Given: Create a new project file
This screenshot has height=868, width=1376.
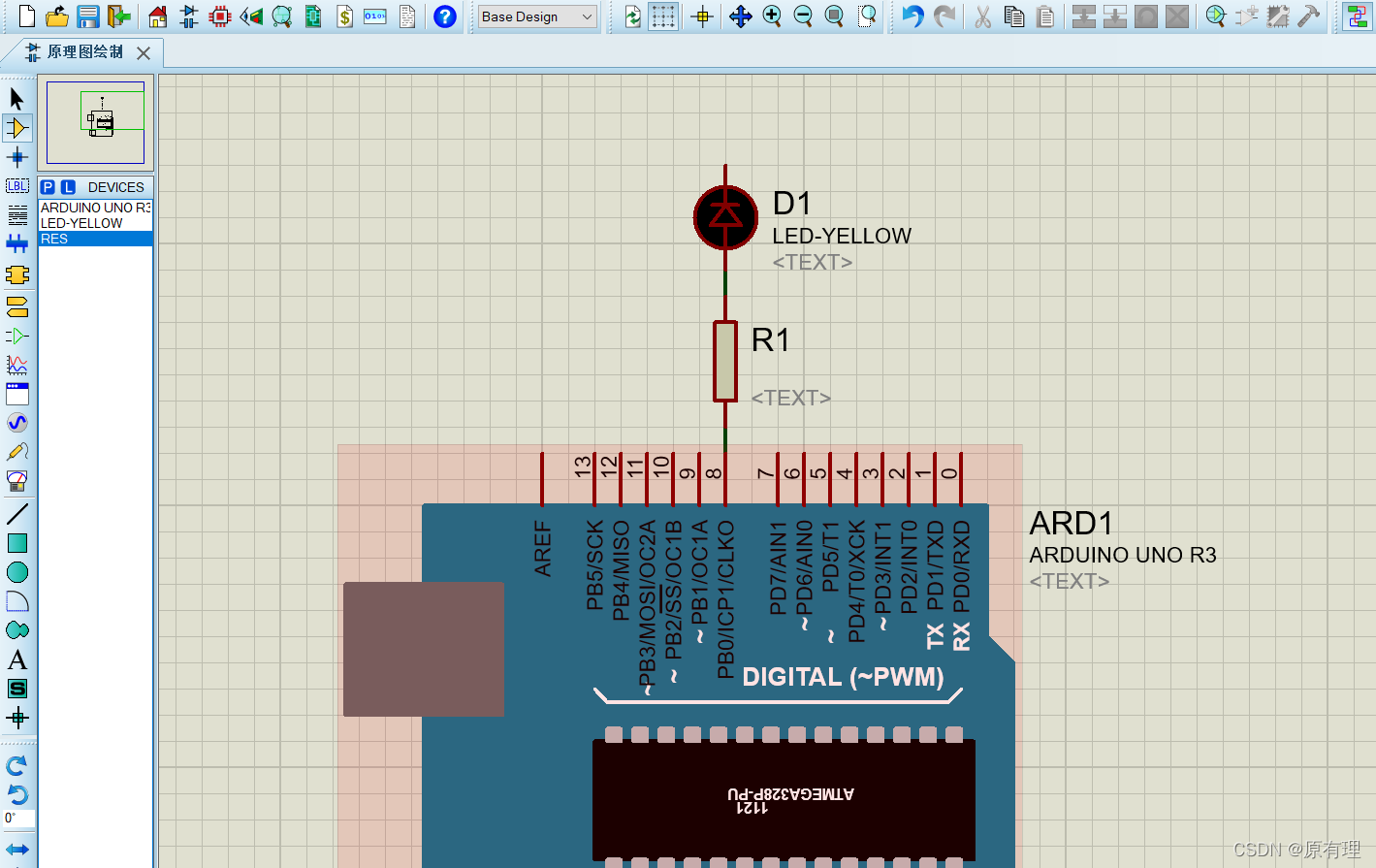Looking at the screenshot, I should tap(27, 16).
